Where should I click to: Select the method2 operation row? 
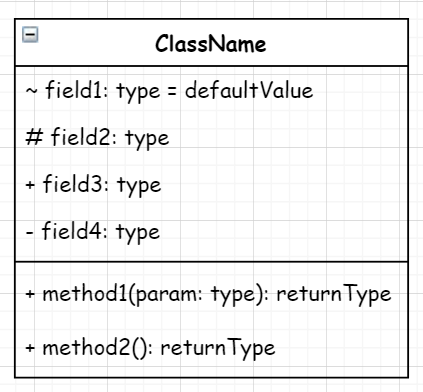tap(211, 348)
